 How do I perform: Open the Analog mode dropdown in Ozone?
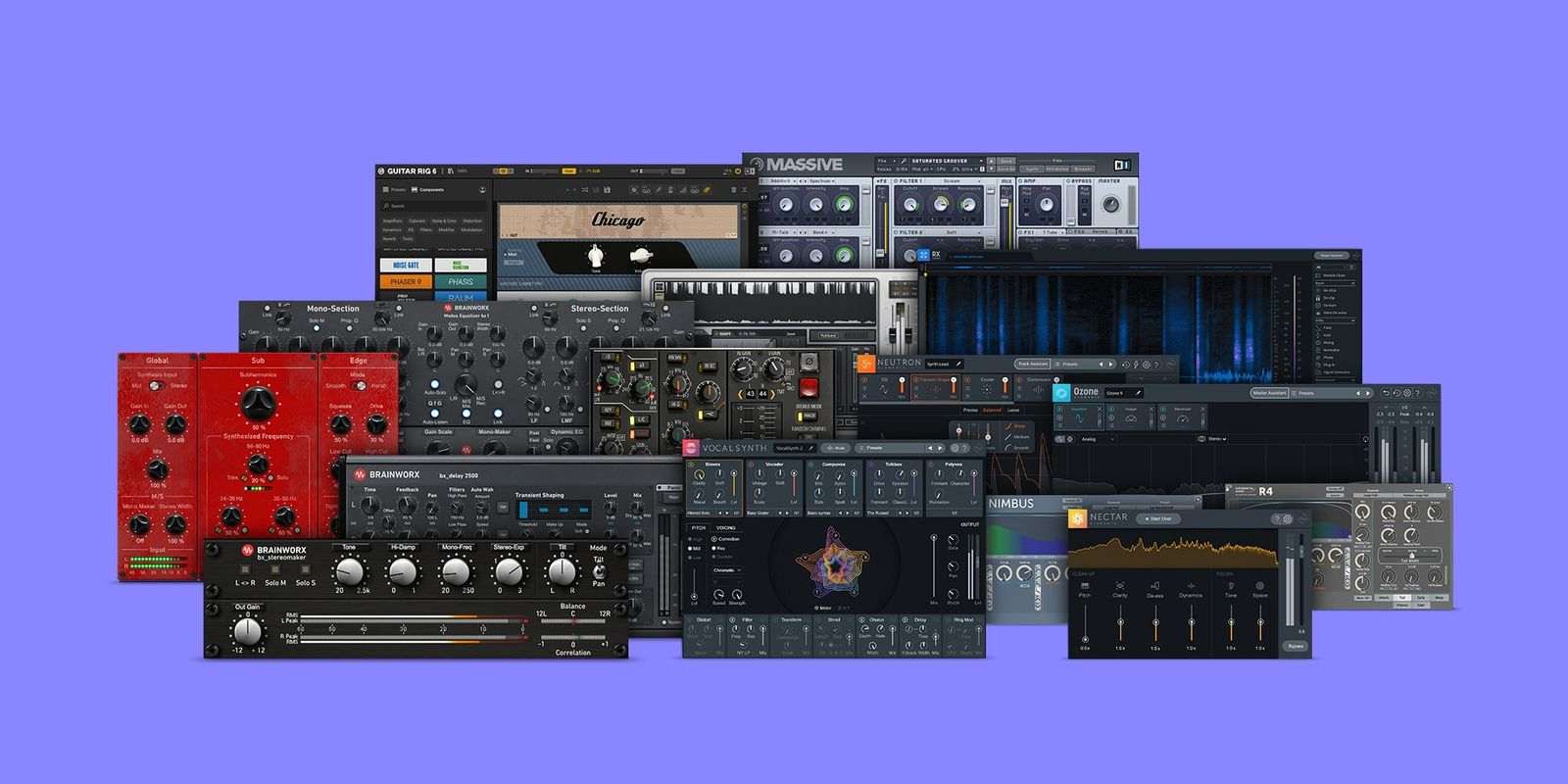tap(1096, 439)
